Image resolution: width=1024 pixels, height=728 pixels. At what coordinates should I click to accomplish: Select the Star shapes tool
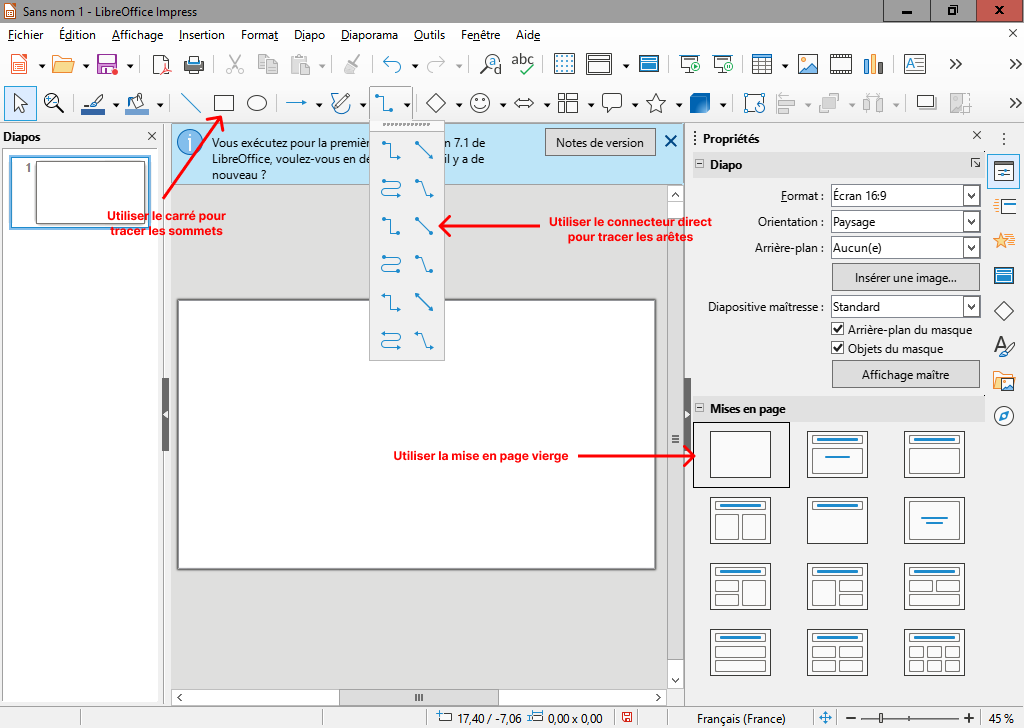click(x=656, y=103)
